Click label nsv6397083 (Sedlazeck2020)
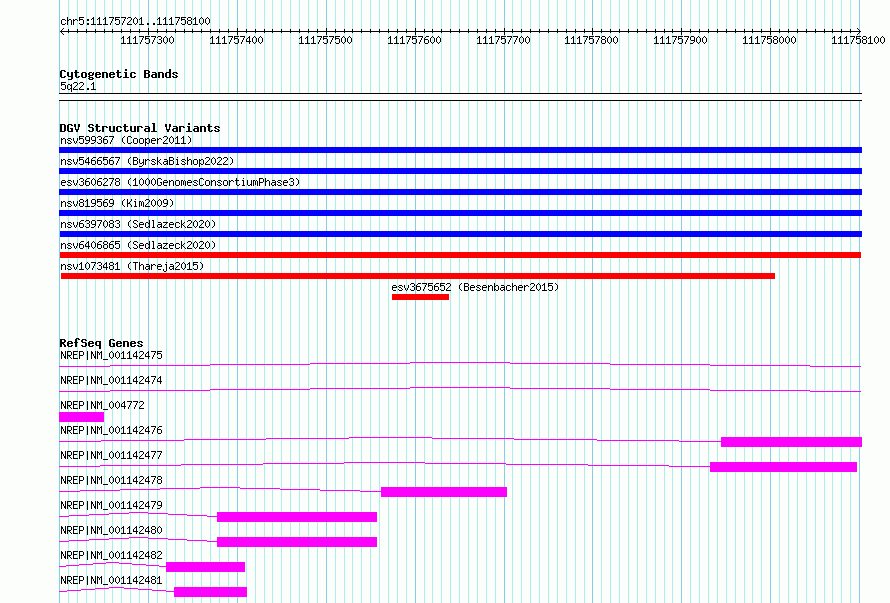The image size is (890, 603). [x=138, y=224]
